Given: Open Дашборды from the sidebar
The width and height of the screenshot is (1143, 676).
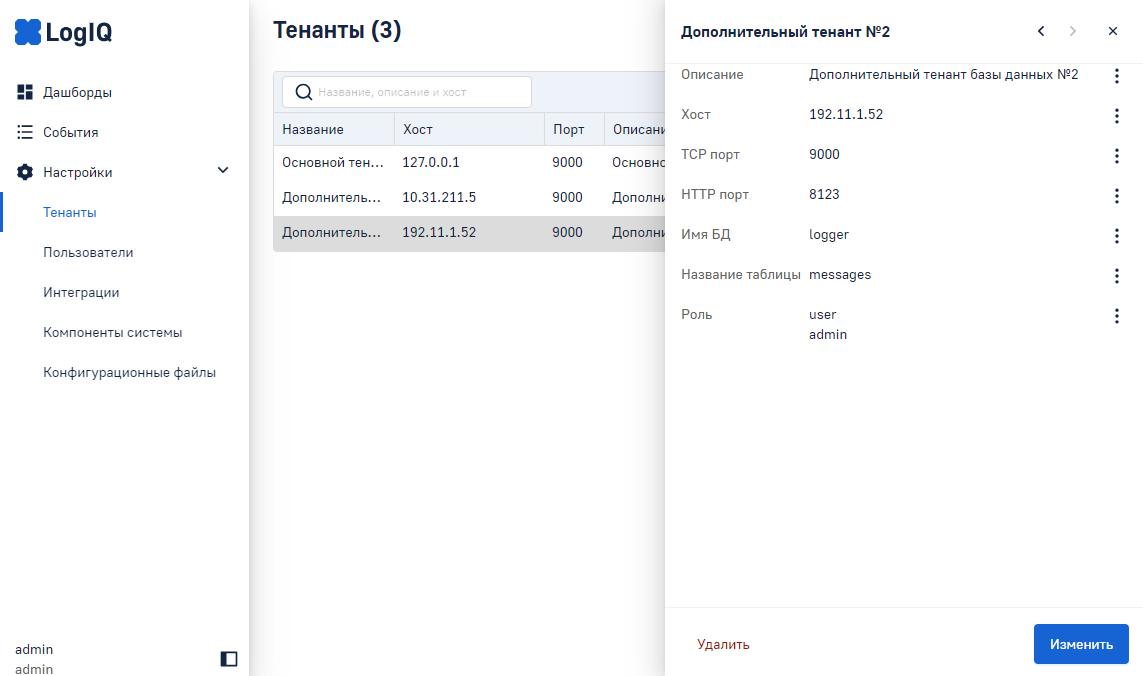Looking at the screenshot, I should coord(77,92).
